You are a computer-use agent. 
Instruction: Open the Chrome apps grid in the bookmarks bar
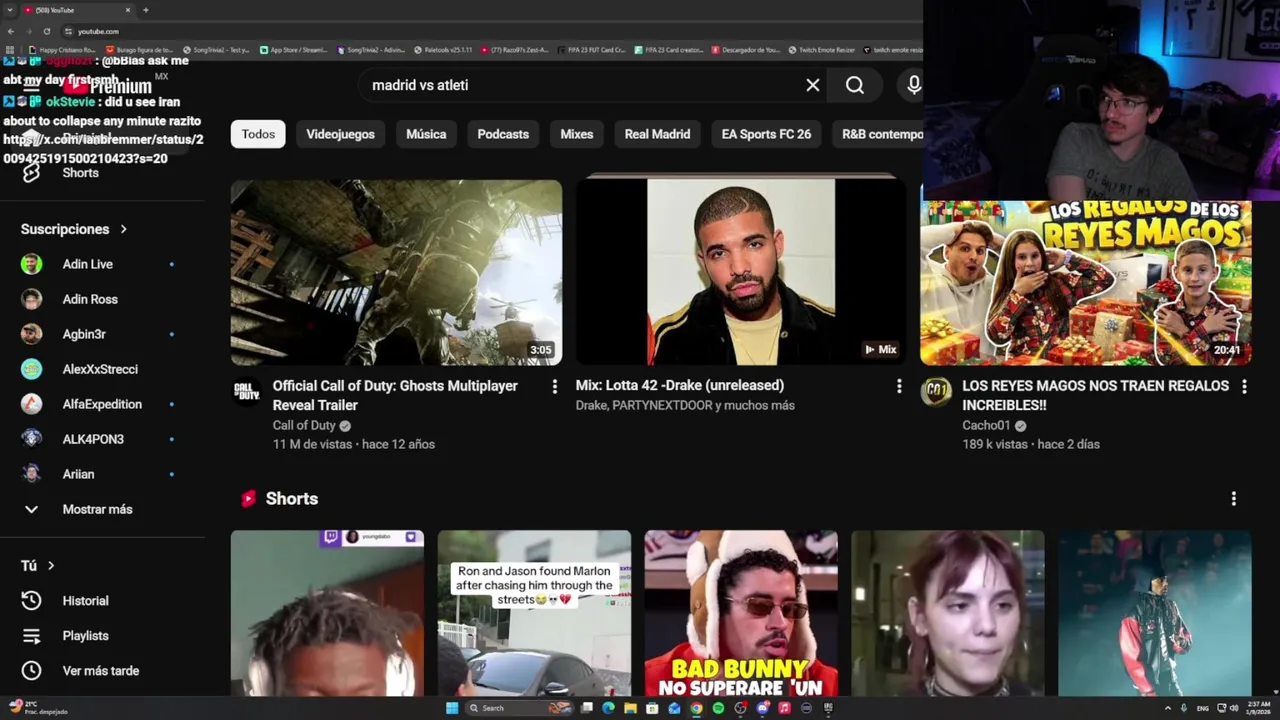click(x=11, y=50)
